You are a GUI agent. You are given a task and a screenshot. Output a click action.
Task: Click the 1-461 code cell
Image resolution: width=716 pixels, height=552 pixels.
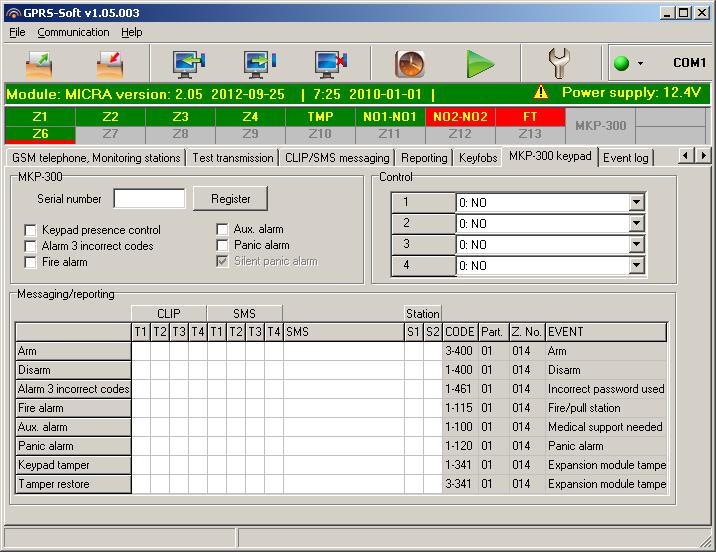(460, 389)
